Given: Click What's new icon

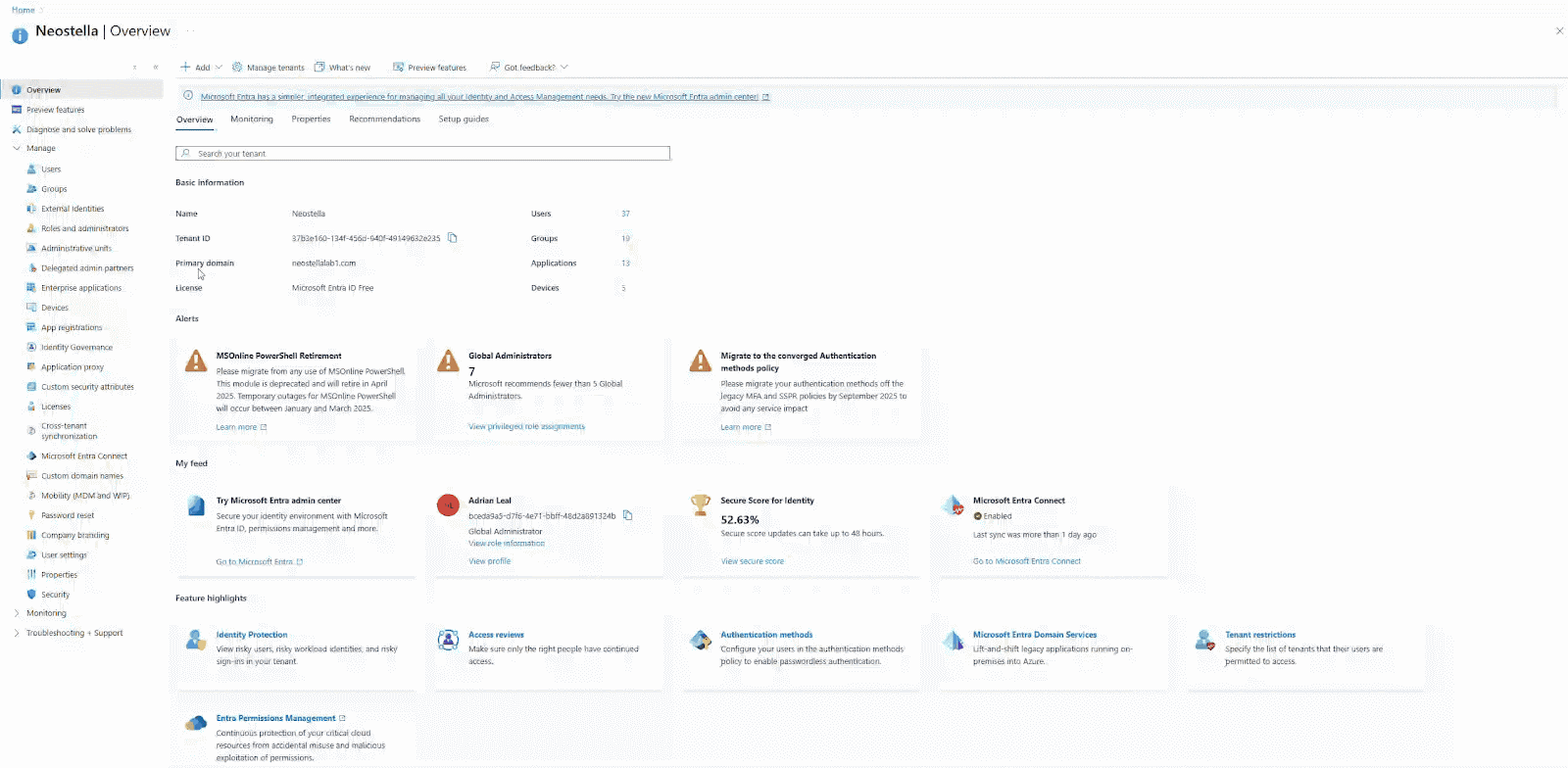Looking at the screenshot, I should click(319, 68).
